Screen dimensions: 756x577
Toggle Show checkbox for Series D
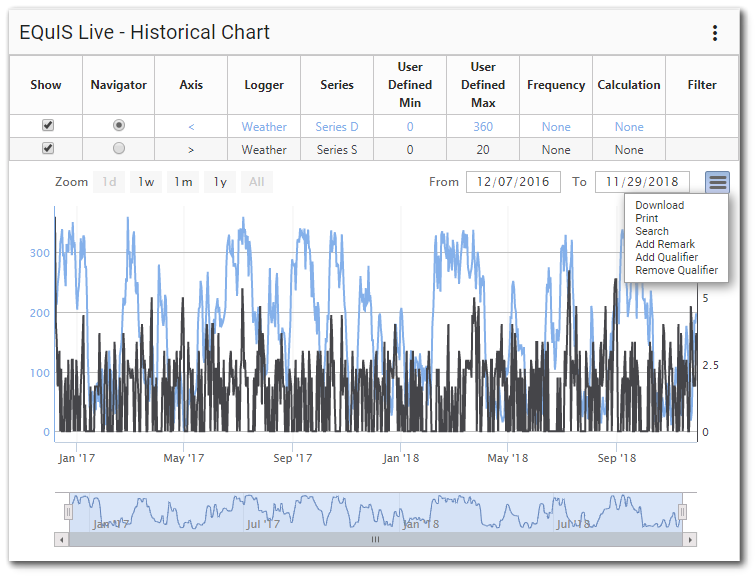coord(47,125)
